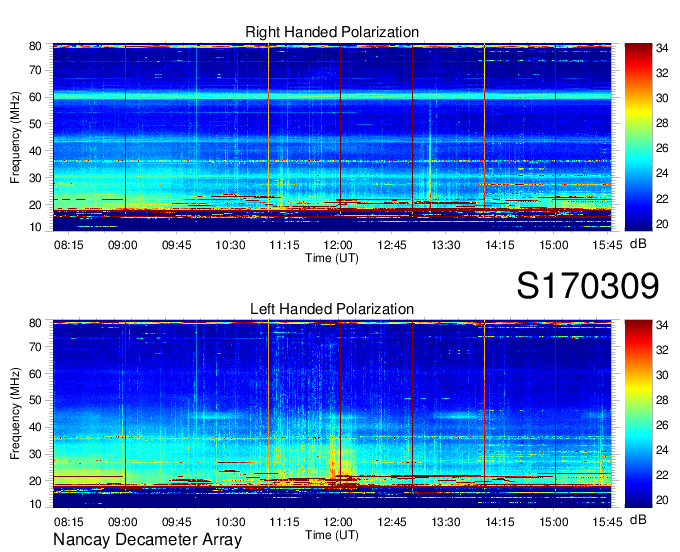This screenshot has width=680, height=552.
Task: Click the dB unit label beside the upper scale
Action: tap(638, 244)
